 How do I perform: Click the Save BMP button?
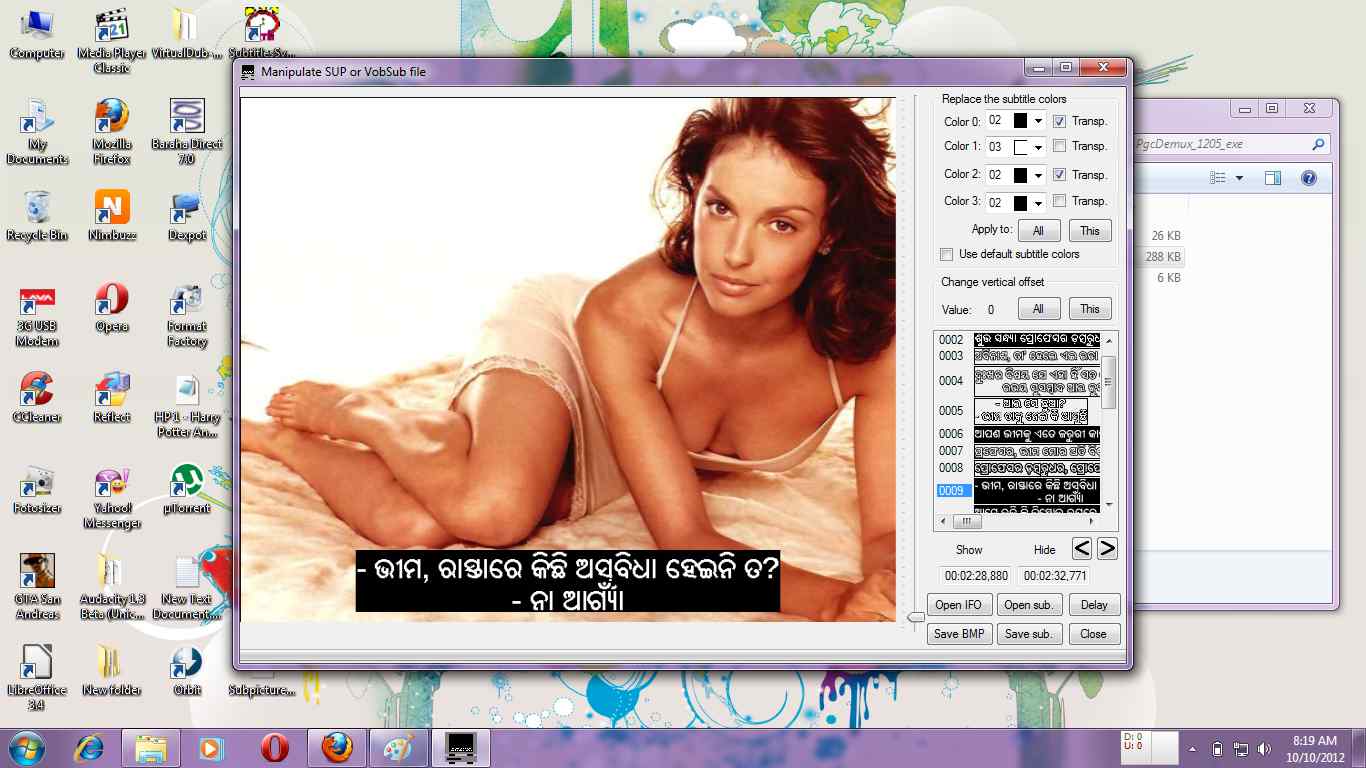[959, 634]
